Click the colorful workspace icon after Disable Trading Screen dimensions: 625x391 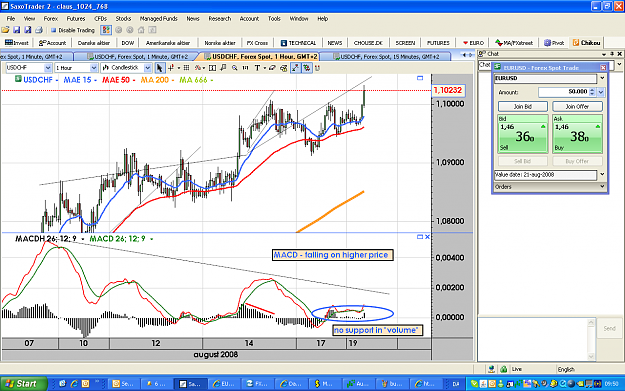coord(106,30)
